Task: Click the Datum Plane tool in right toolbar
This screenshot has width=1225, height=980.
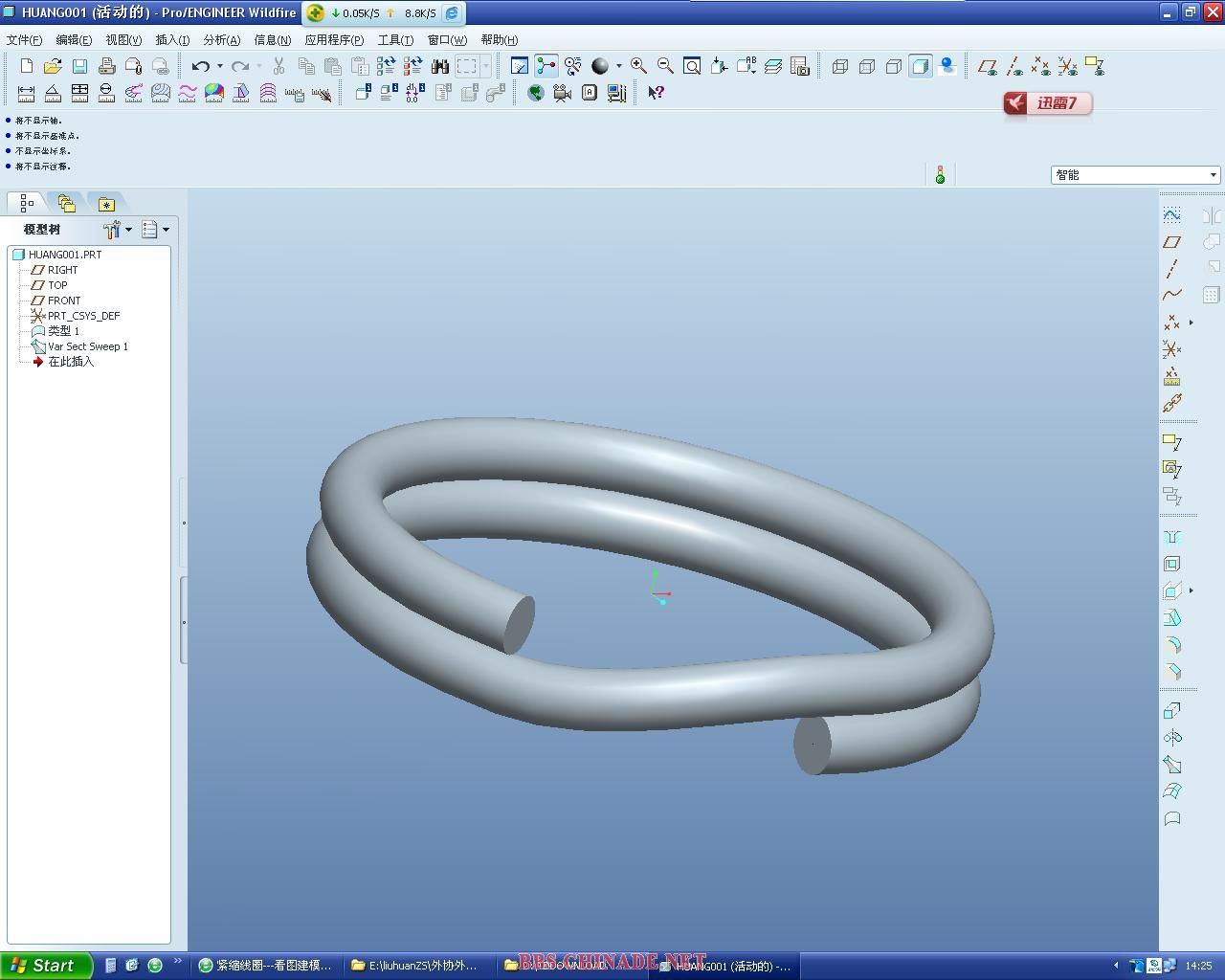Action: 1171,242
